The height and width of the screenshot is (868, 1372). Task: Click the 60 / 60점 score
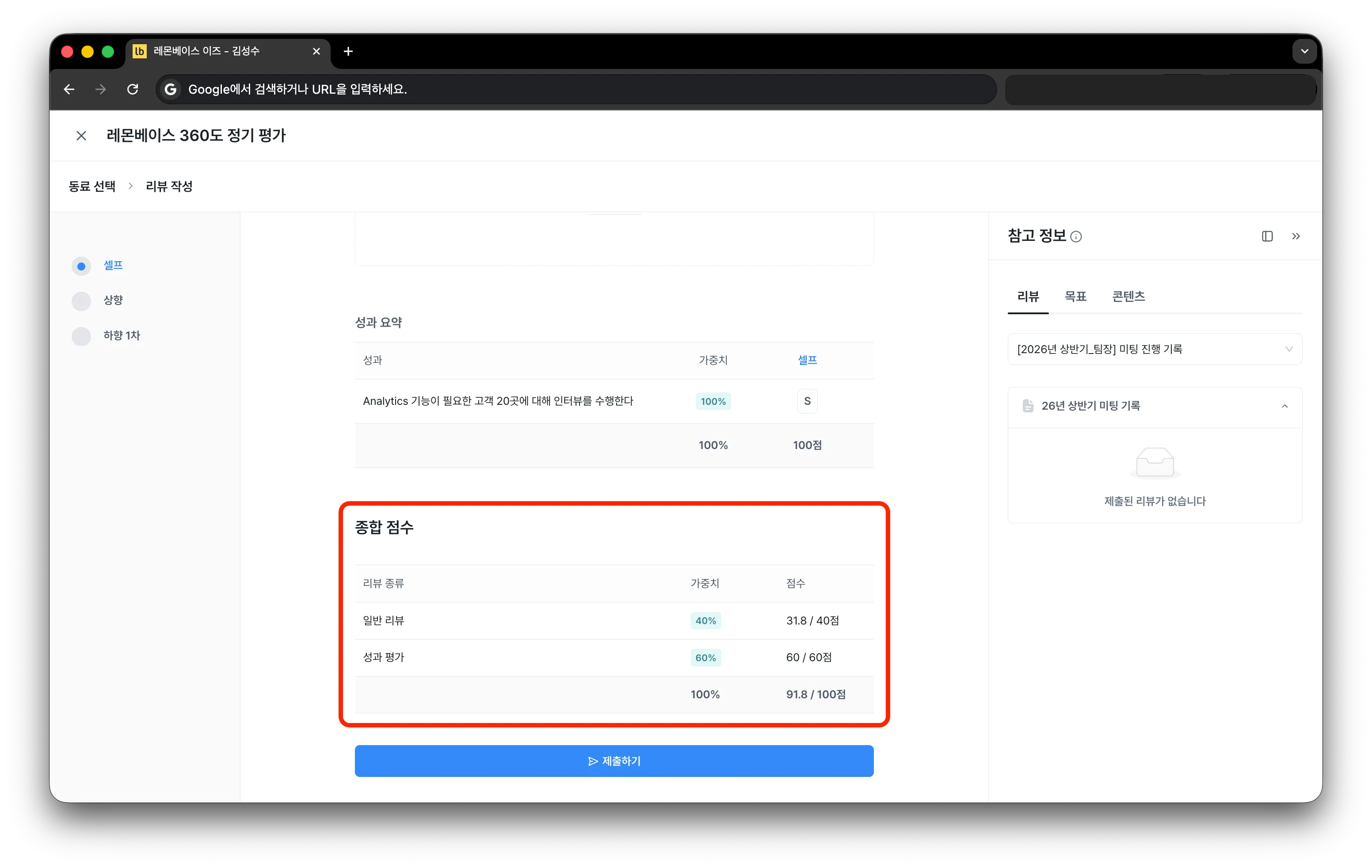tap(808, 657)
